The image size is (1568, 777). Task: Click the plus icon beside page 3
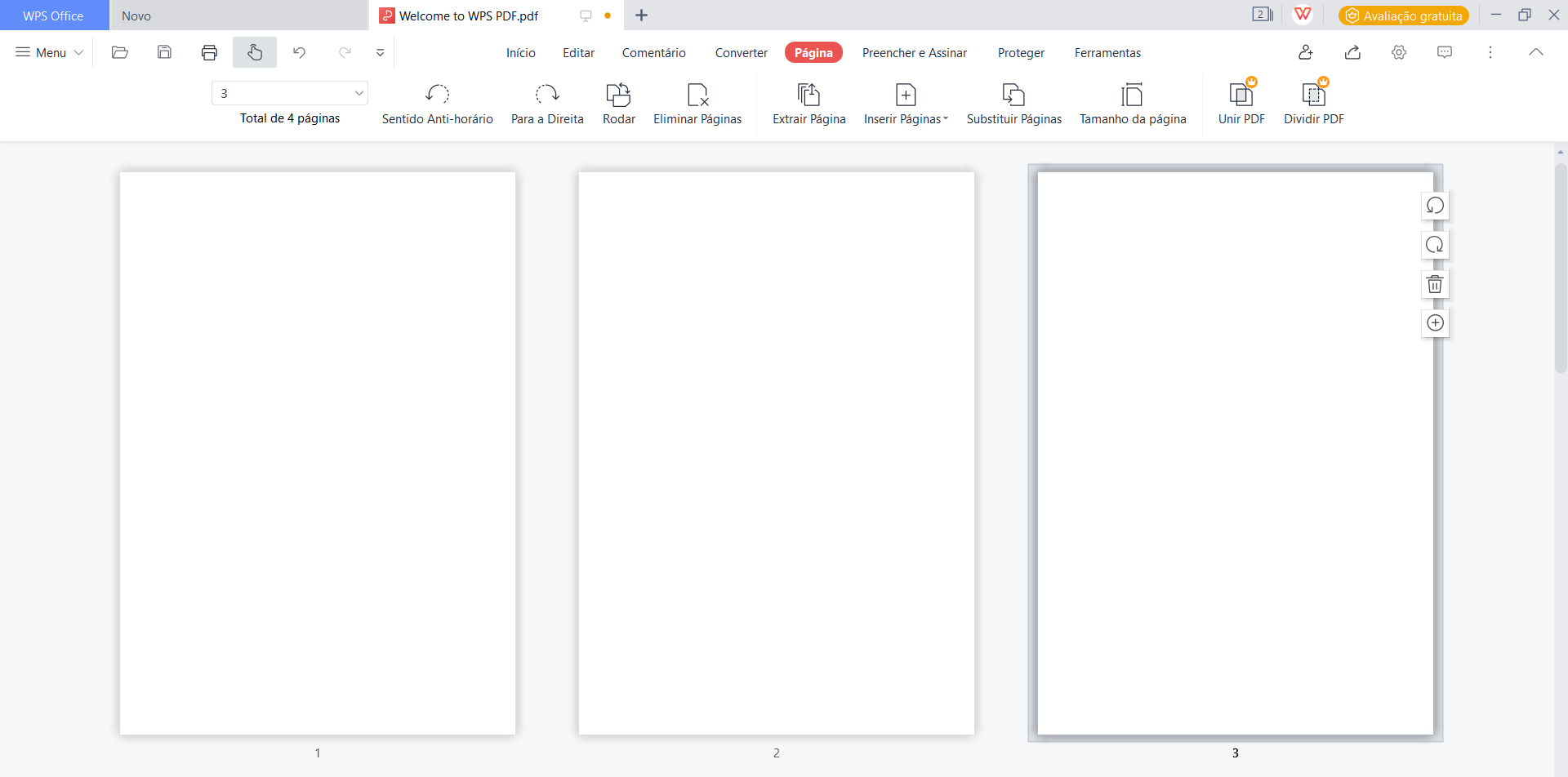click(x=1435, y=323)
